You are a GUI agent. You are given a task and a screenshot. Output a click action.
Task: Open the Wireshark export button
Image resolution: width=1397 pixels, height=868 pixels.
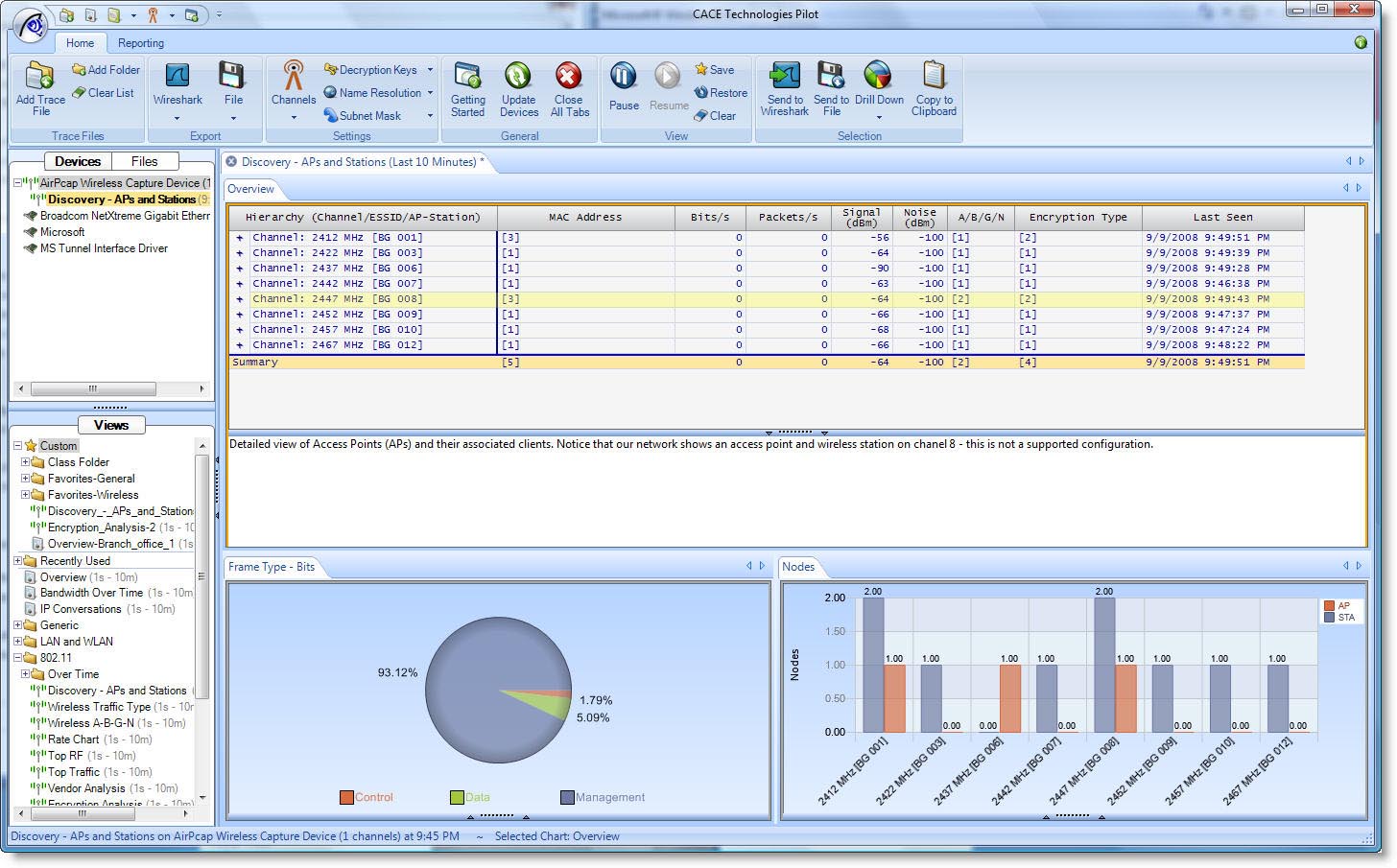click(x=178, y=77)
